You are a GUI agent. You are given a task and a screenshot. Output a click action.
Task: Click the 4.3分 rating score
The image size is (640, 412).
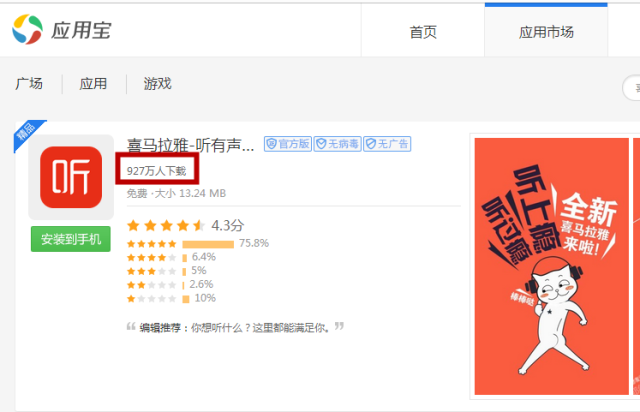(228, 225)
